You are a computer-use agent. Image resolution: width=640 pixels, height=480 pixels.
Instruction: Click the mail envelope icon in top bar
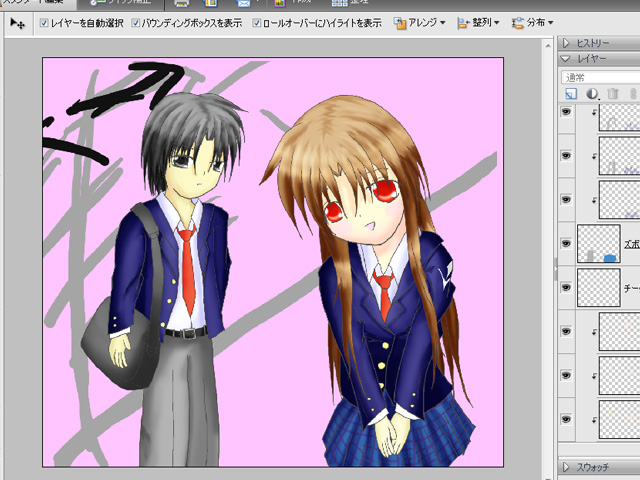tap(243, 3)
